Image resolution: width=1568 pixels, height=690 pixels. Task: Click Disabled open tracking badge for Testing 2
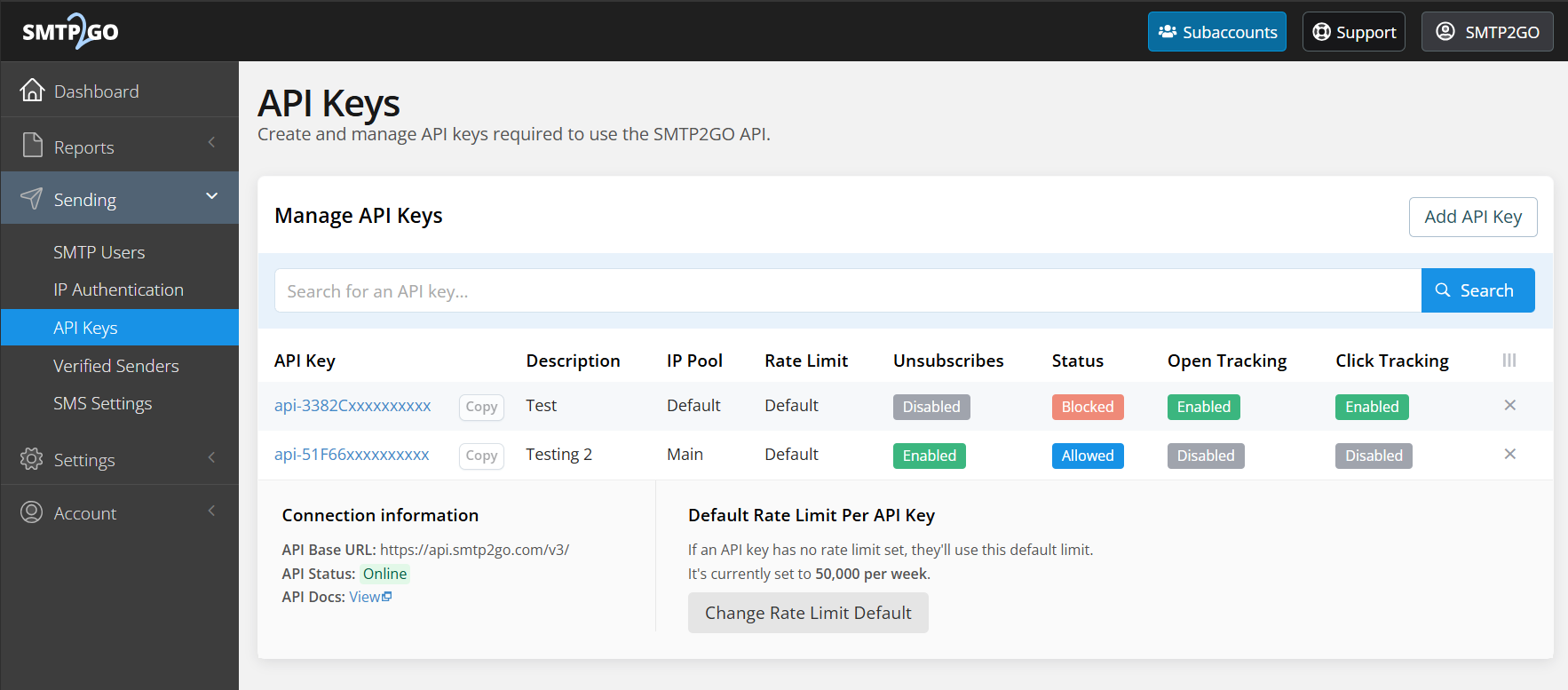(x=1206, y=456)
